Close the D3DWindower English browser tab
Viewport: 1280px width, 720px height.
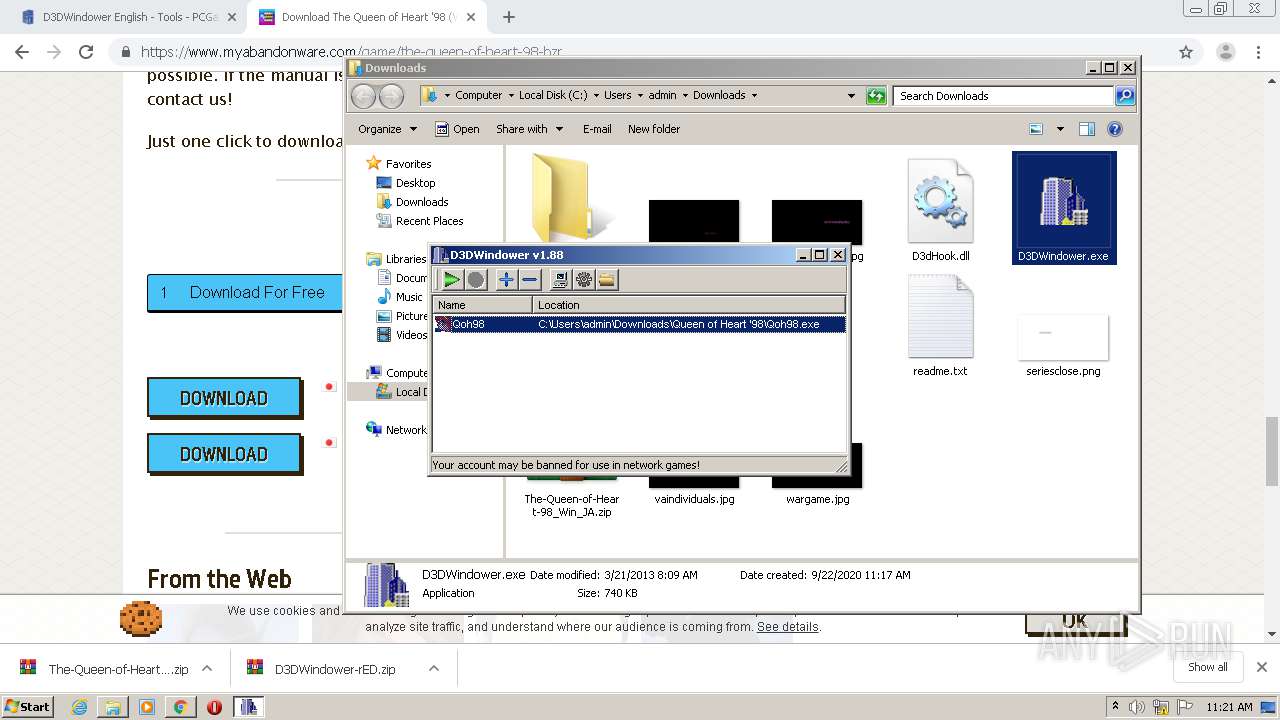click(232, 17)
